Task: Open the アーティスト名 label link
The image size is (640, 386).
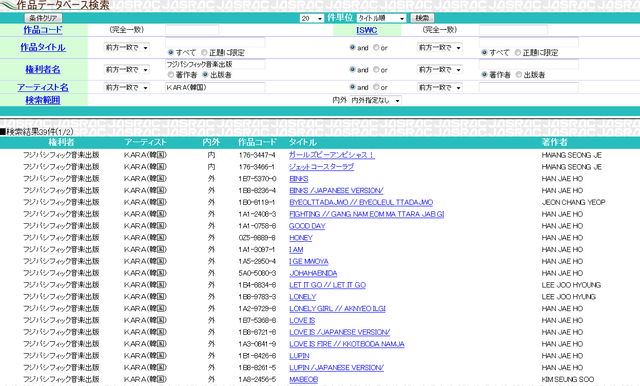Action: 43,87
